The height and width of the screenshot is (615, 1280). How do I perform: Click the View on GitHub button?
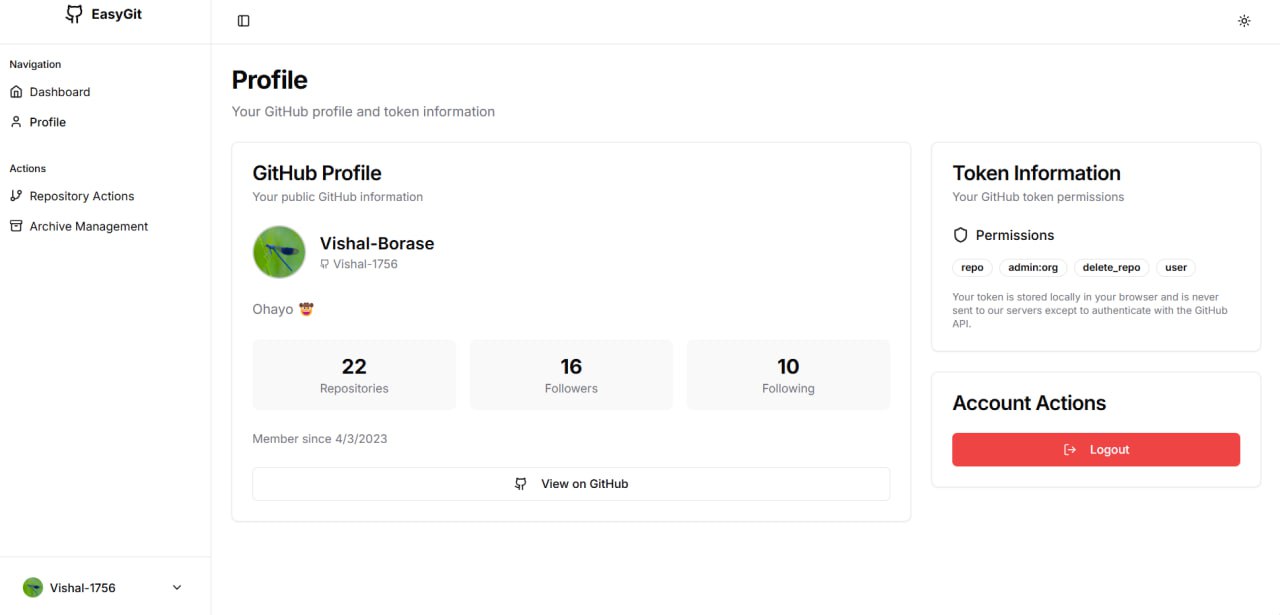571,484
